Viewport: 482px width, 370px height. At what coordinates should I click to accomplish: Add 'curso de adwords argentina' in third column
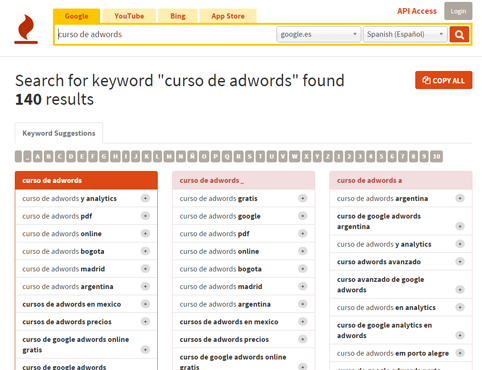(460, 198)
